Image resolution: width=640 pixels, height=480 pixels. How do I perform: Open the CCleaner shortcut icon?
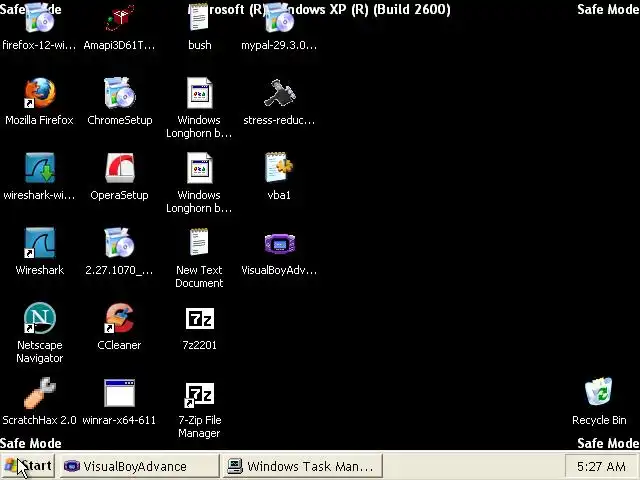tap(119, 318)
